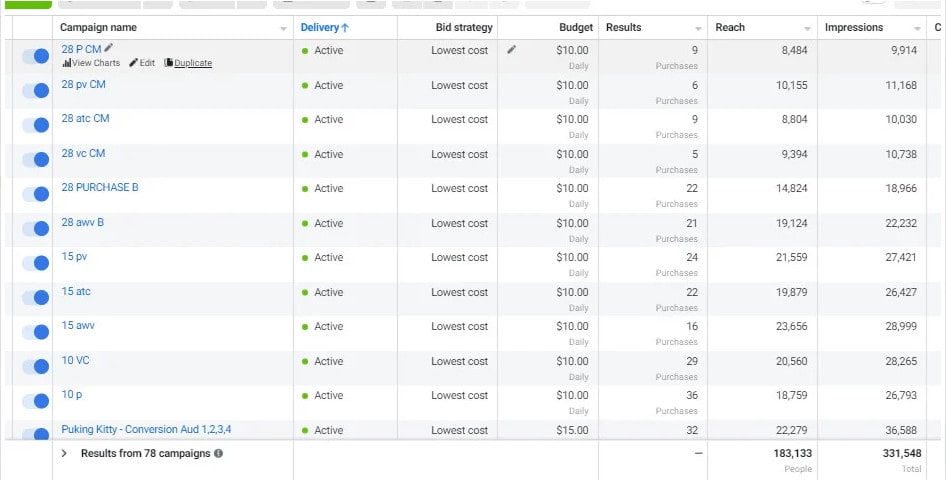The image size is (946, 480).
Task: Turn off the 10 VC campaign toggle
Action: 35,366
